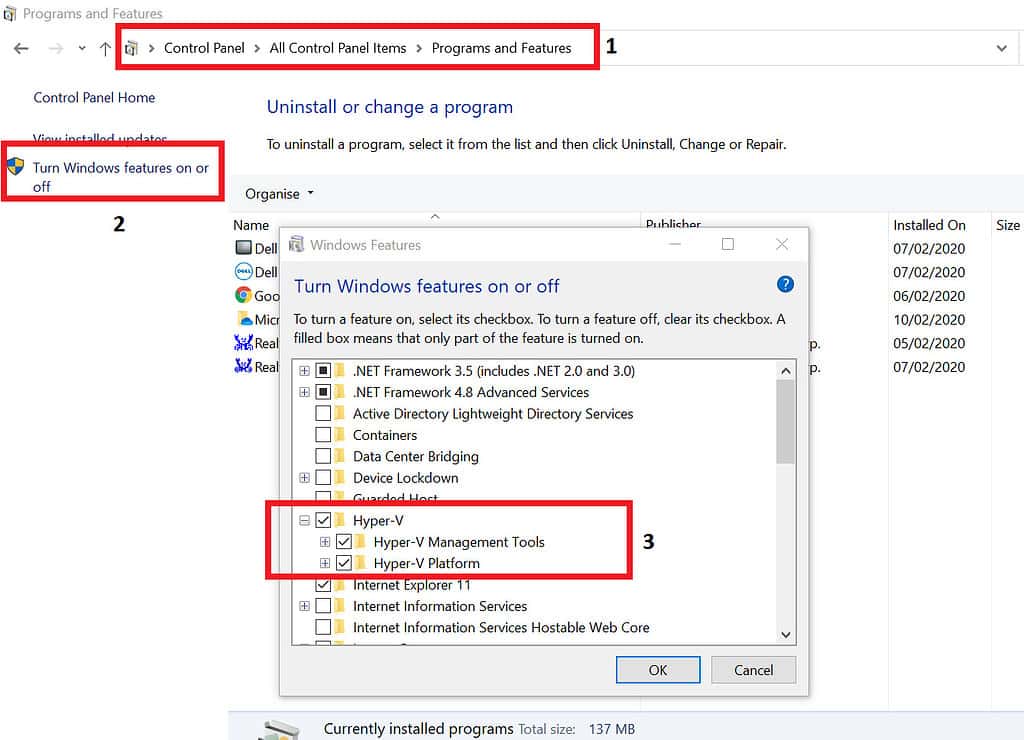Viewport: 1024px width, 740px height.
Task: Uncheck the Hyper-V Platform checkbox
Action: click(x=344, y=563)
